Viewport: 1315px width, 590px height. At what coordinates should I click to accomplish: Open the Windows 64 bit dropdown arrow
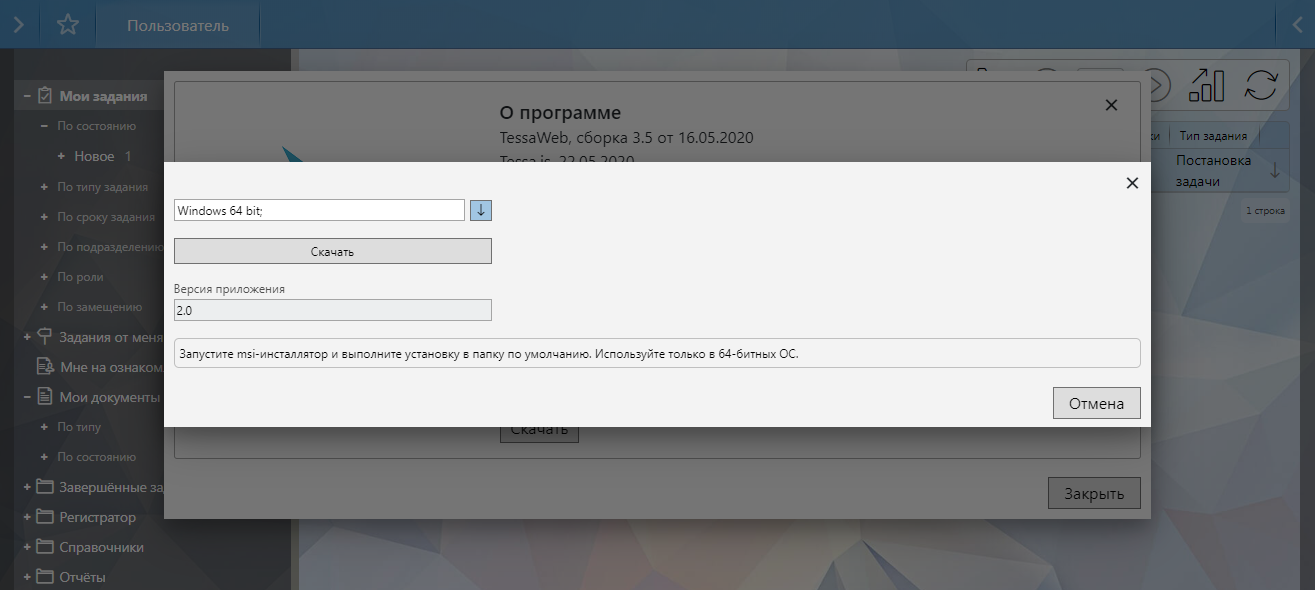click(481, 210)
